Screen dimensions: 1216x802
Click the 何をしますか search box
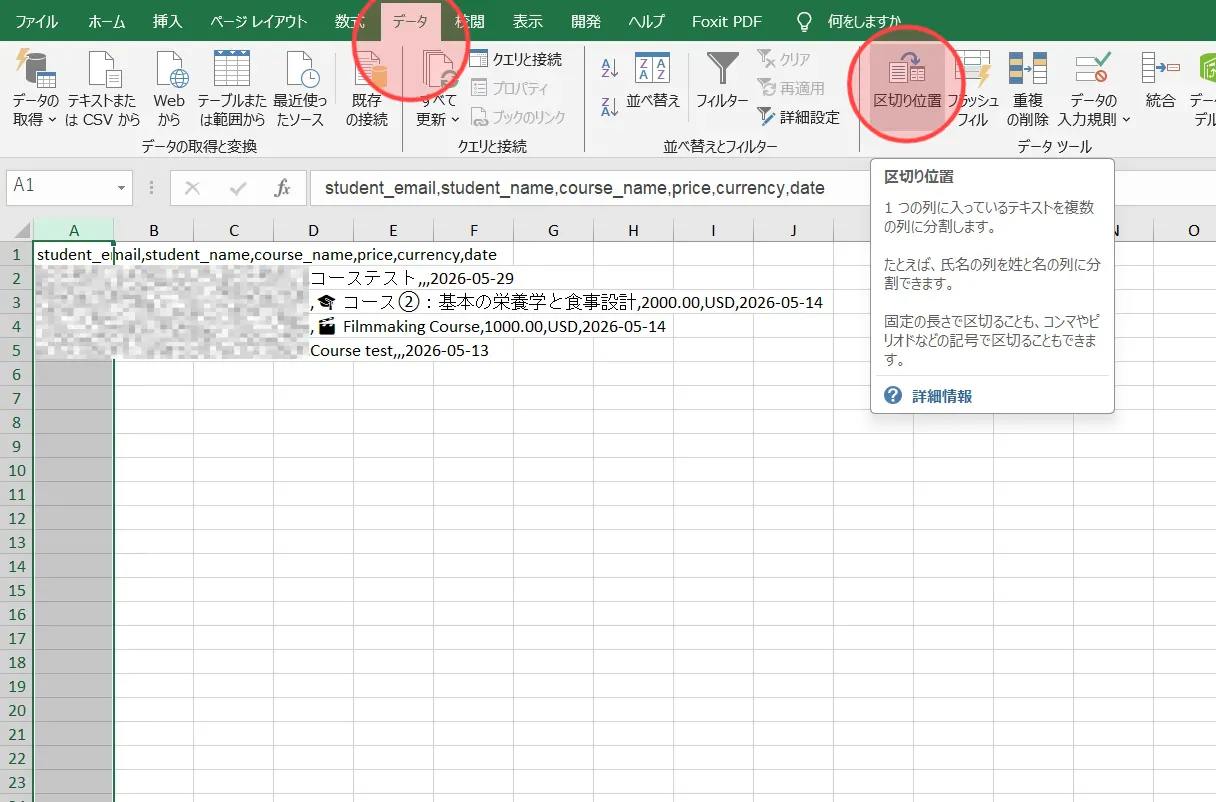(x=863, y=21)
